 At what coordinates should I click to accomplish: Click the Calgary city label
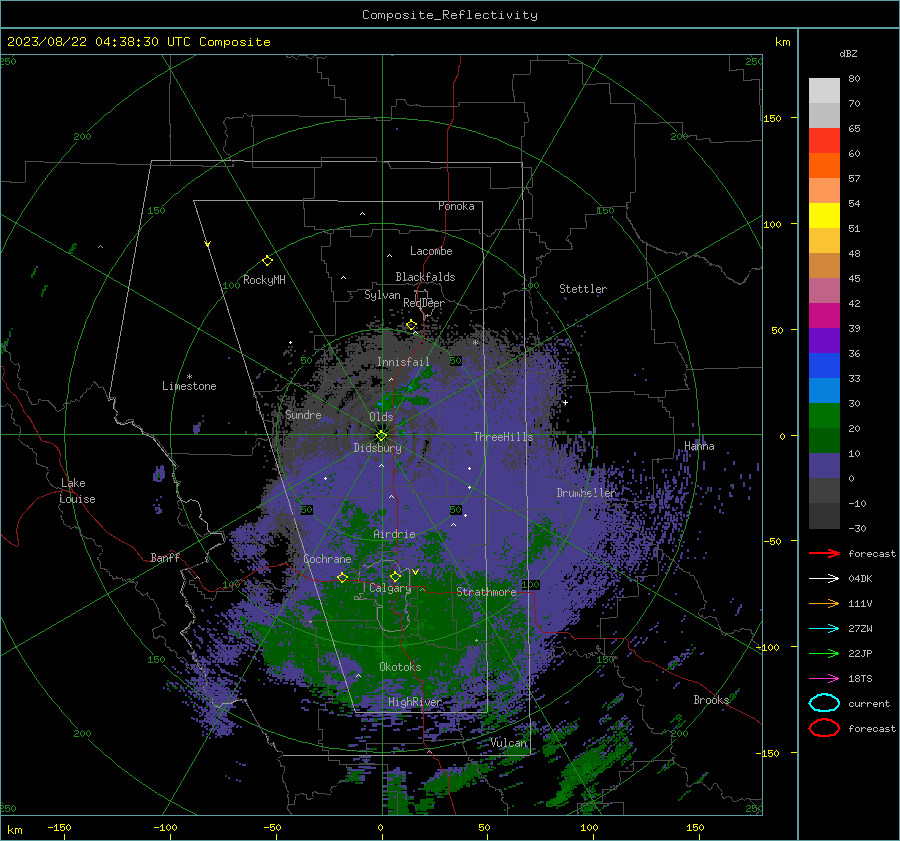pyautogui.click(x=390, y=588)
